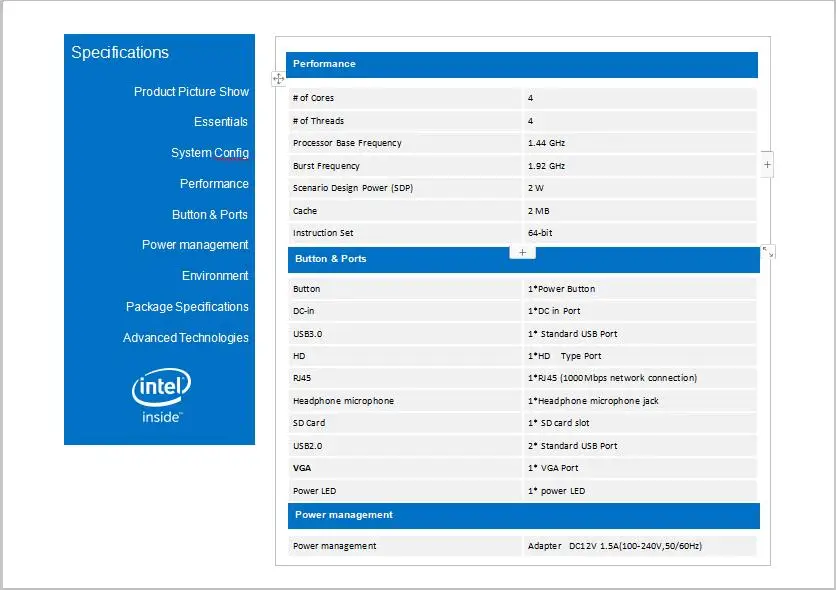Select 'Scenario Design Power (SDP)' cell

405,188
